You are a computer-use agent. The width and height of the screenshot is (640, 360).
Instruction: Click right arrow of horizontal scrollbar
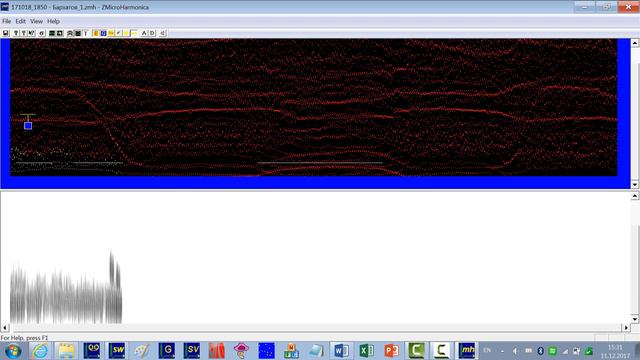627,327
